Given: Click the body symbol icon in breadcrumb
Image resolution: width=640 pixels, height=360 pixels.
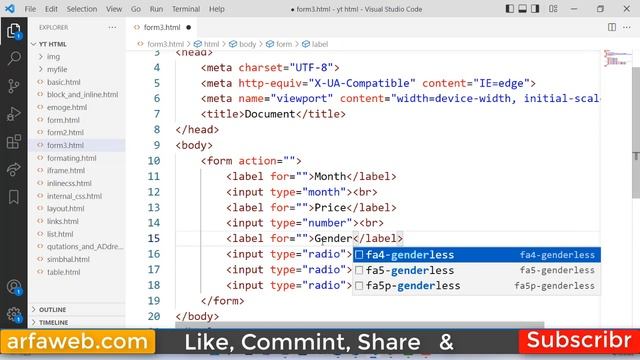Looking at the screenshot, I should [233, 44].
